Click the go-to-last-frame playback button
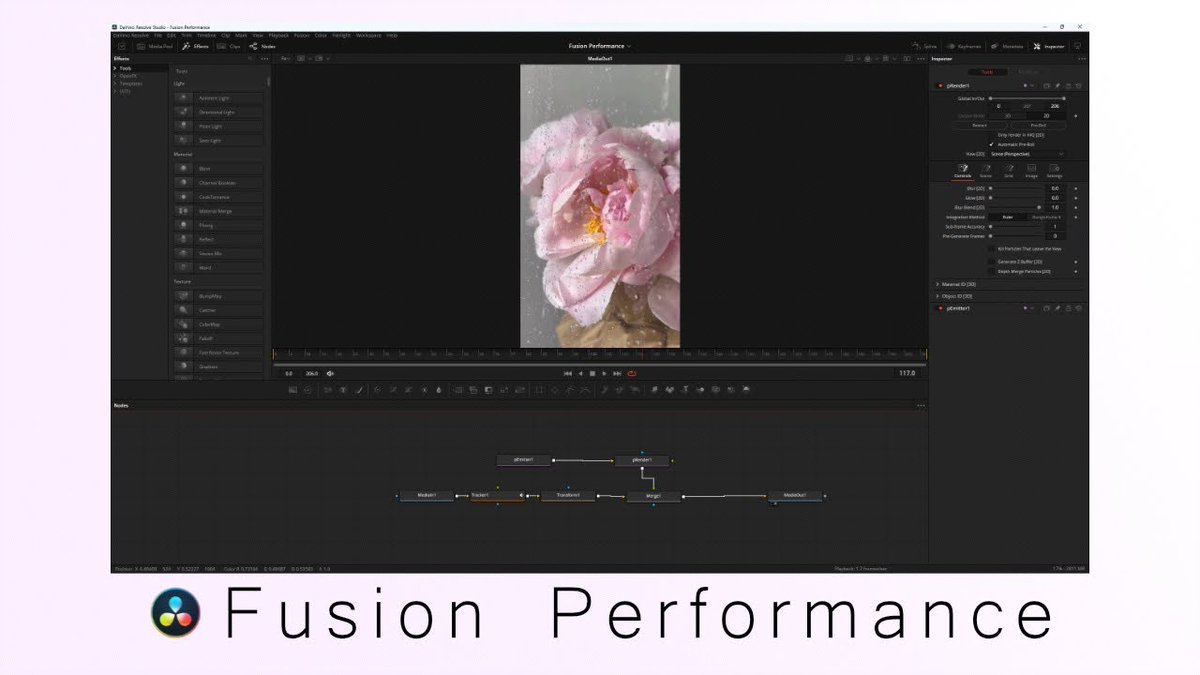Screen dimensions: 1200x675 click(x=617, y=373)
